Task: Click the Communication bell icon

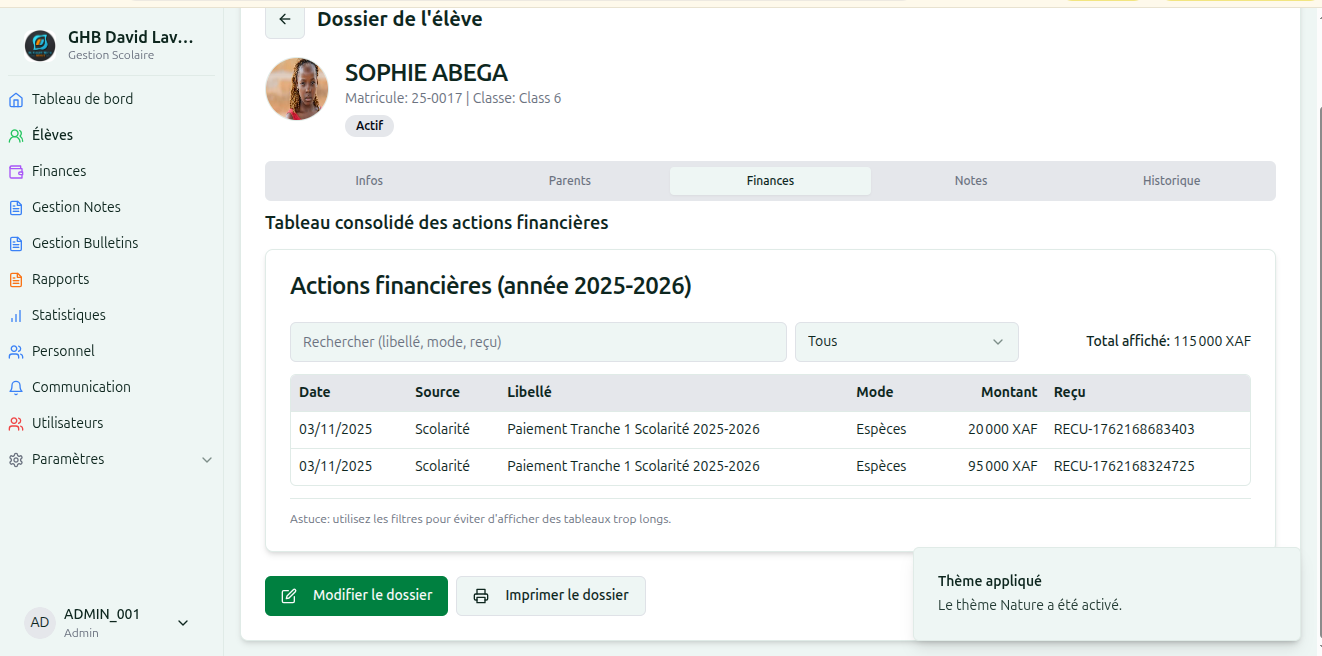Action: (15, 387)
